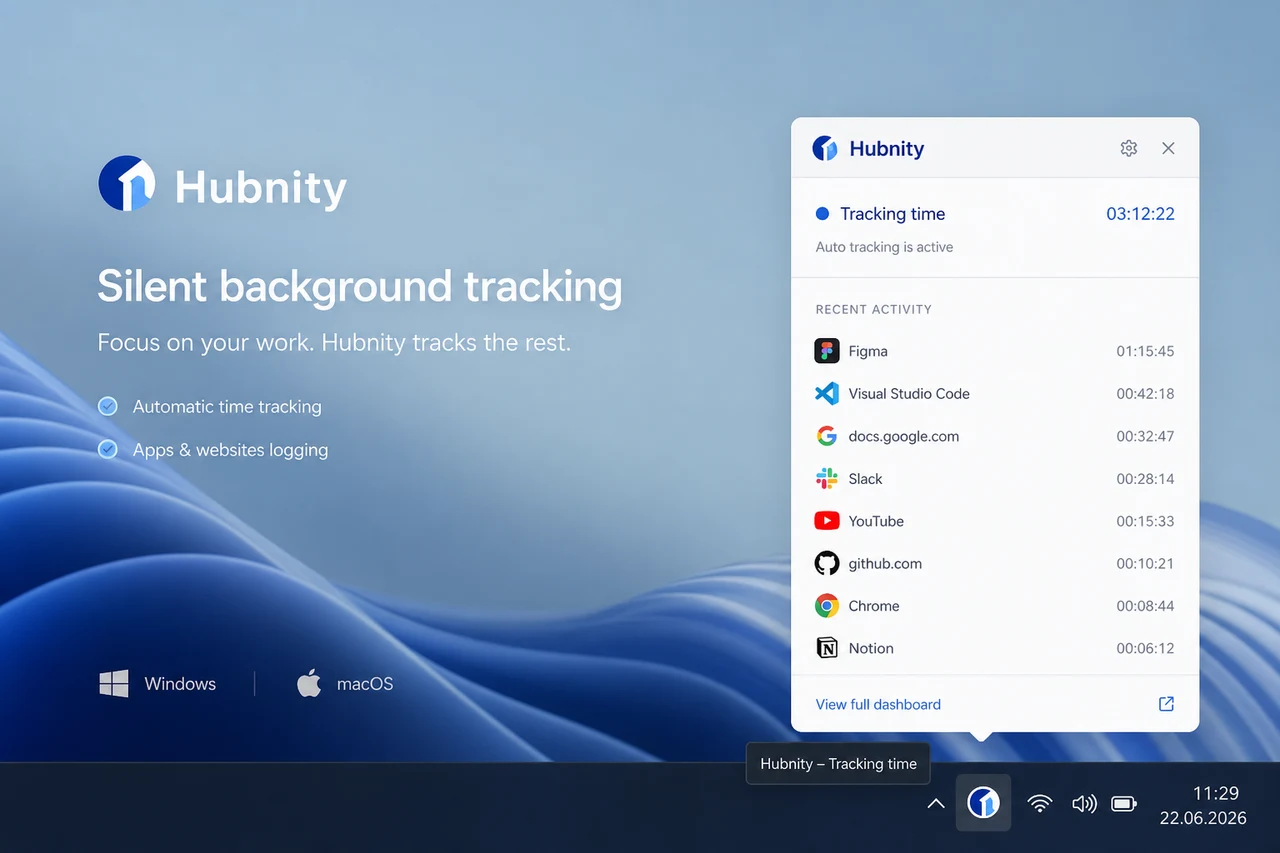The image size is (1280, 853).
Task: Click Focus on your work tagline
Action: coord(334,343)
